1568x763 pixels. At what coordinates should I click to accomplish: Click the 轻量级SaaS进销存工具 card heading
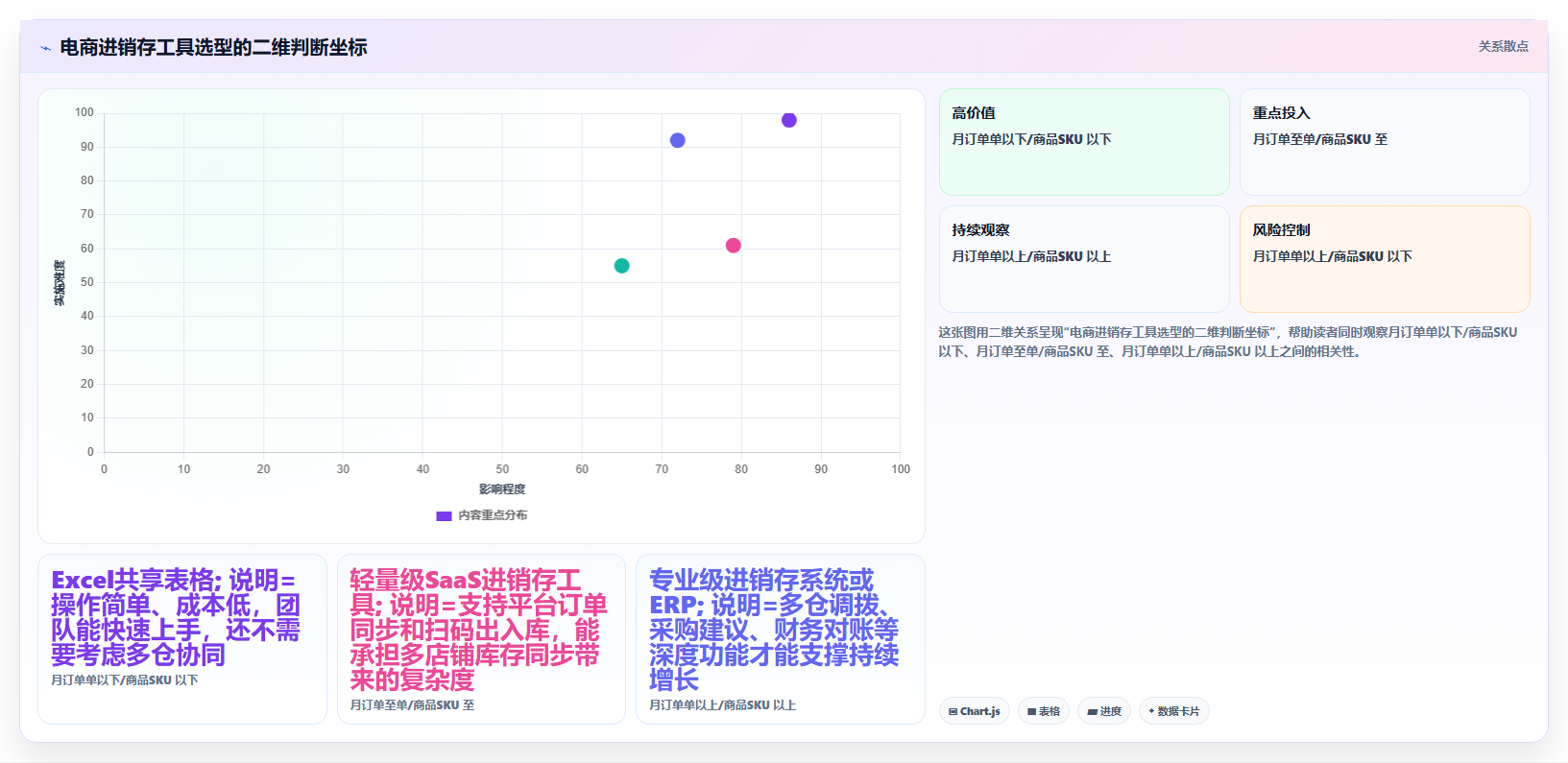[478, 630]
